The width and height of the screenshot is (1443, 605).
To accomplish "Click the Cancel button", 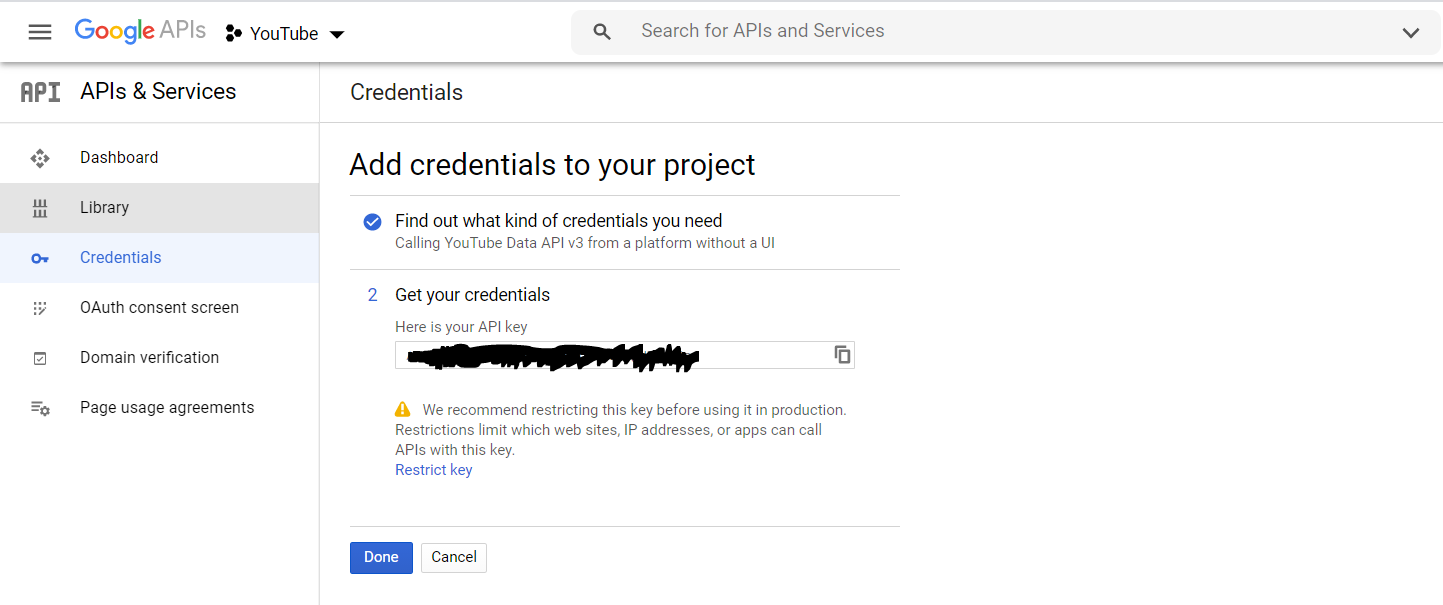I will pyautogui.click(x=453, y=557).
